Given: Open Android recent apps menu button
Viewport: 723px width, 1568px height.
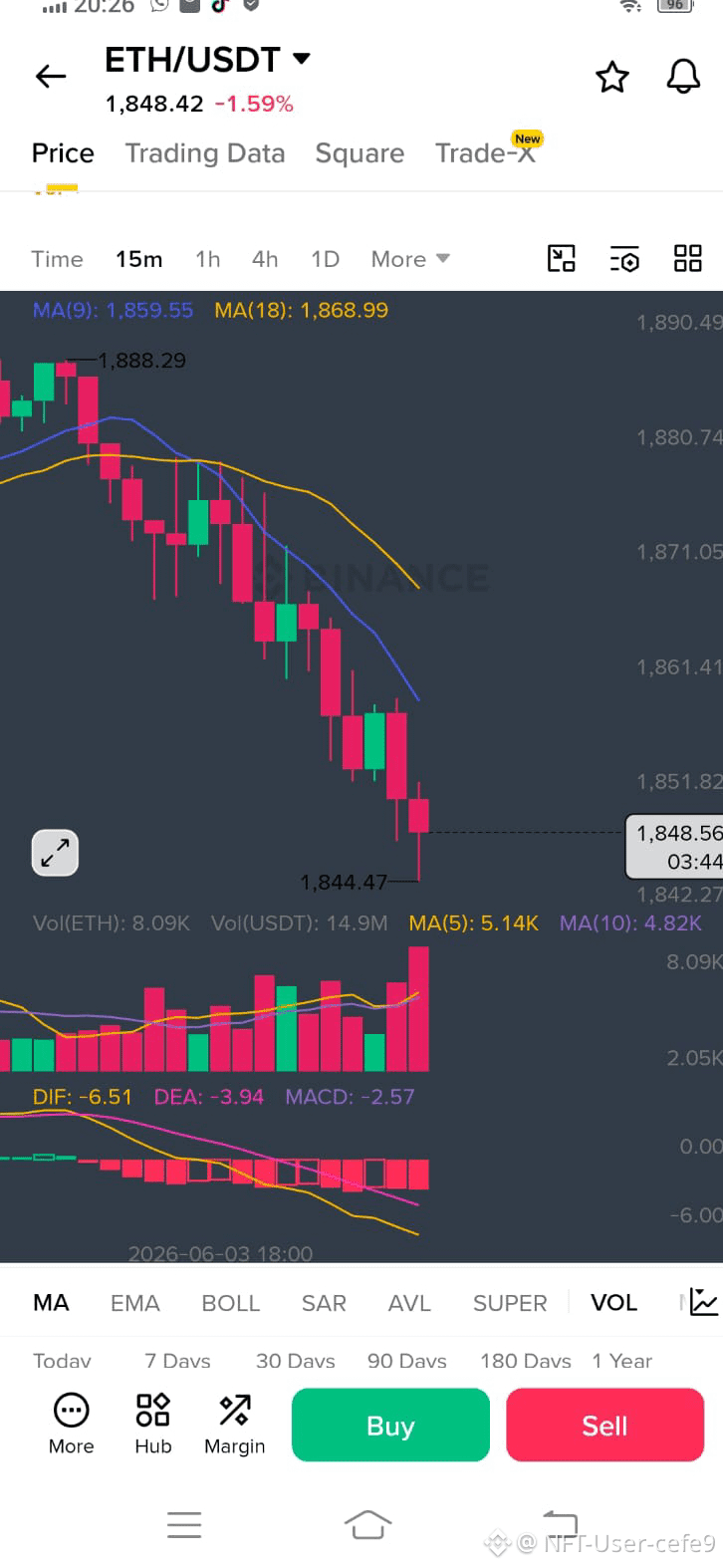Looking at the screenshot, I should 184,1524.
